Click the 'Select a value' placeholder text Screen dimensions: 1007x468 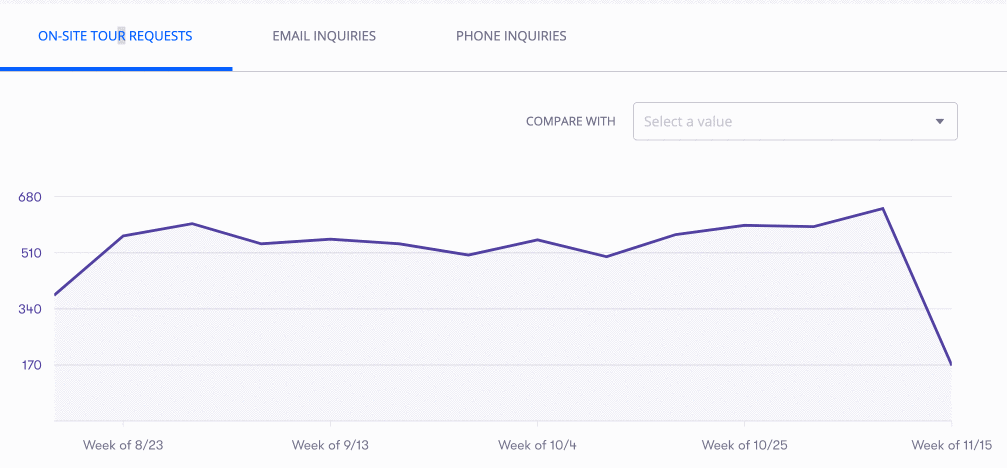[x=688, y=121]
